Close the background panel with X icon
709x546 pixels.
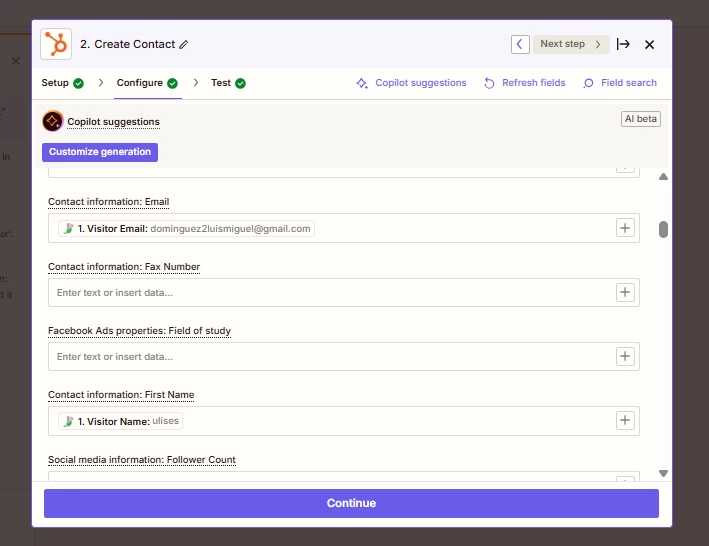tap(16, 61)
